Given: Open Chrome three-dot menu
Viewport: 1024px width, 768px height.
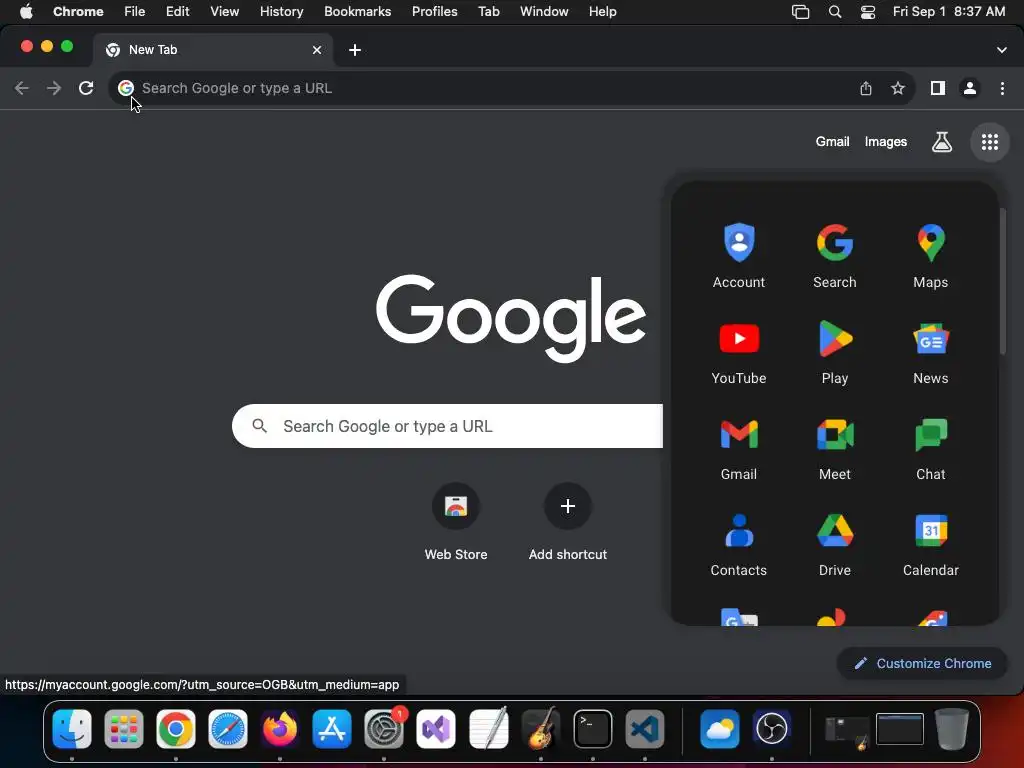Looking at the screenshot, I should point(1002,88).
